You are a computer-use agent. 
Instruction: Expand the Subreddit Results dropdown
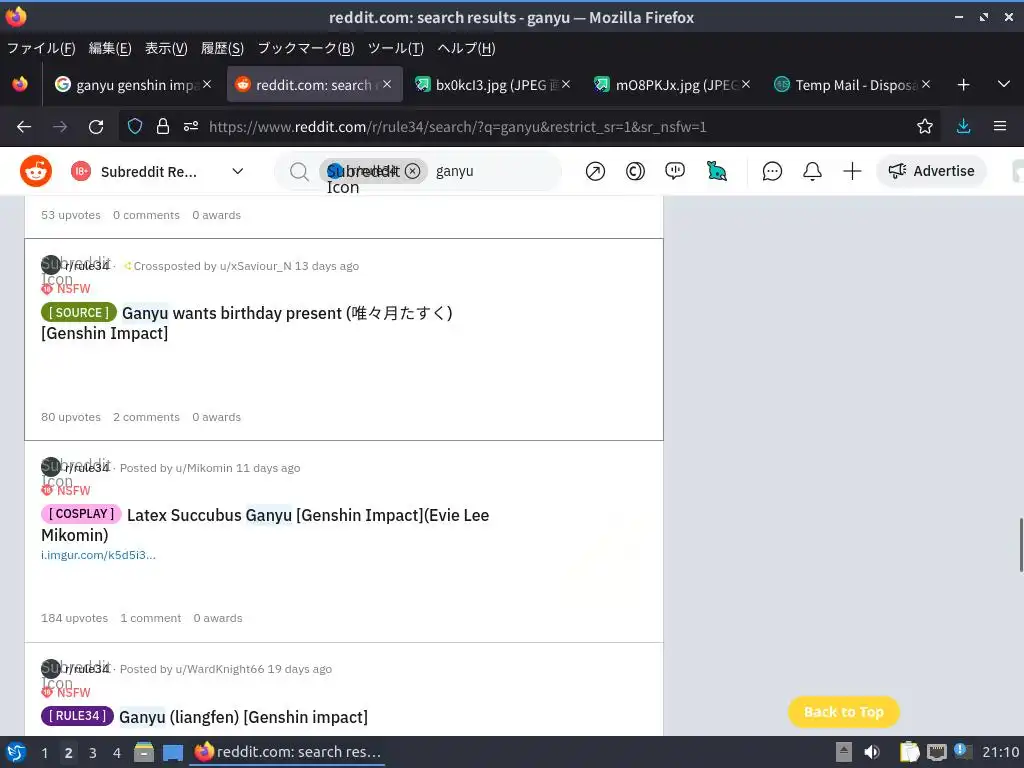pyautogui.click(x=238, y=171)
